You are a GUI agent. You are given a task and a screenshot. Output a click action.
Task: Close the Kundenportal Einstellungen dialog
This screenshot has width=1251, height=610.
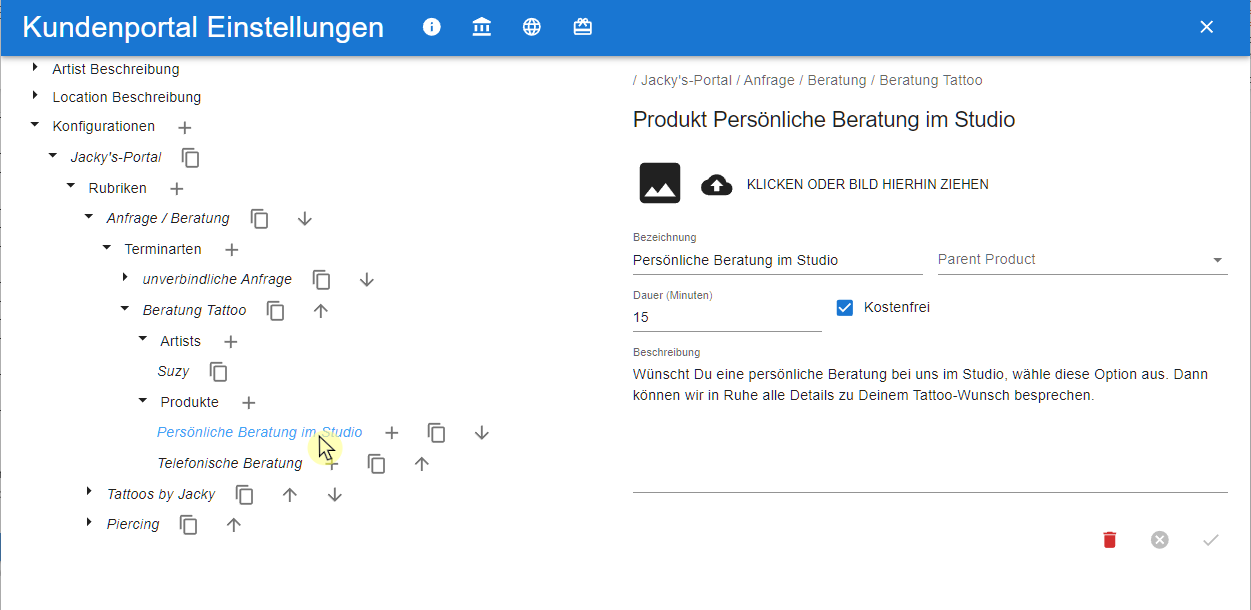click(1207, 27)
